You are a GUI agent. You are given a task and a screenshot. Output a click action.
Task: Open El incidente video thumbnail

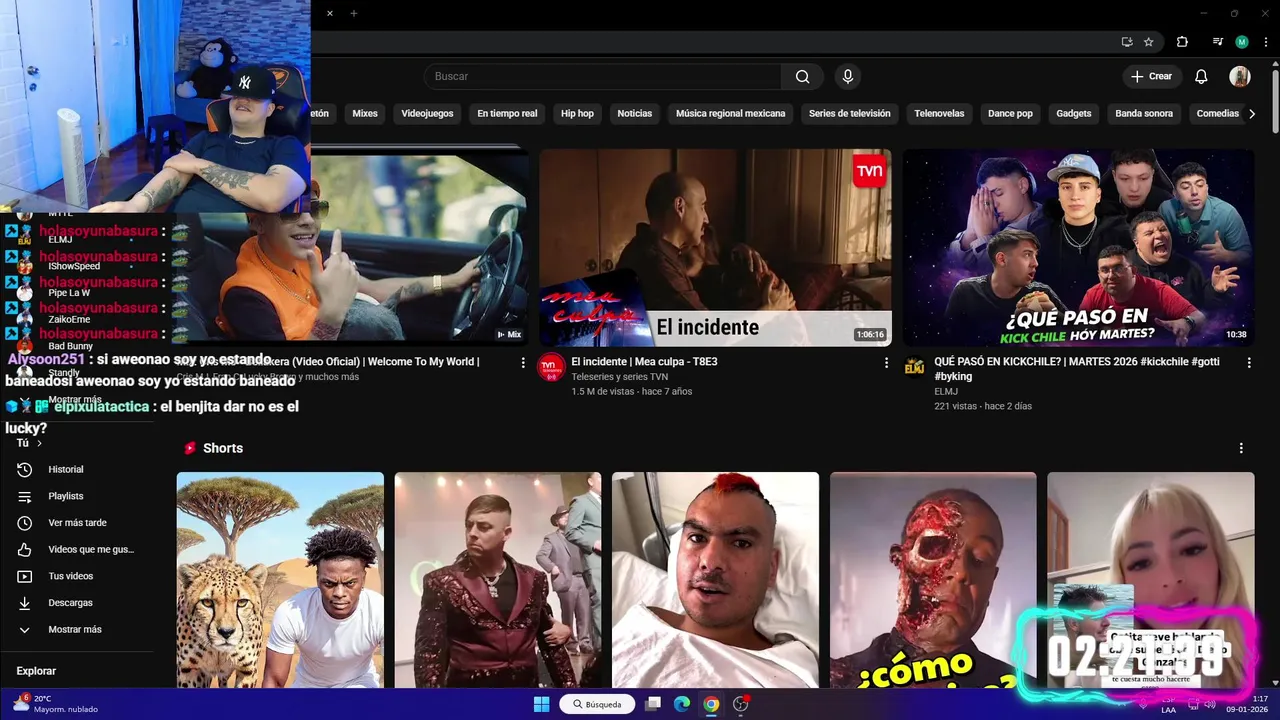tap(715, 248)
